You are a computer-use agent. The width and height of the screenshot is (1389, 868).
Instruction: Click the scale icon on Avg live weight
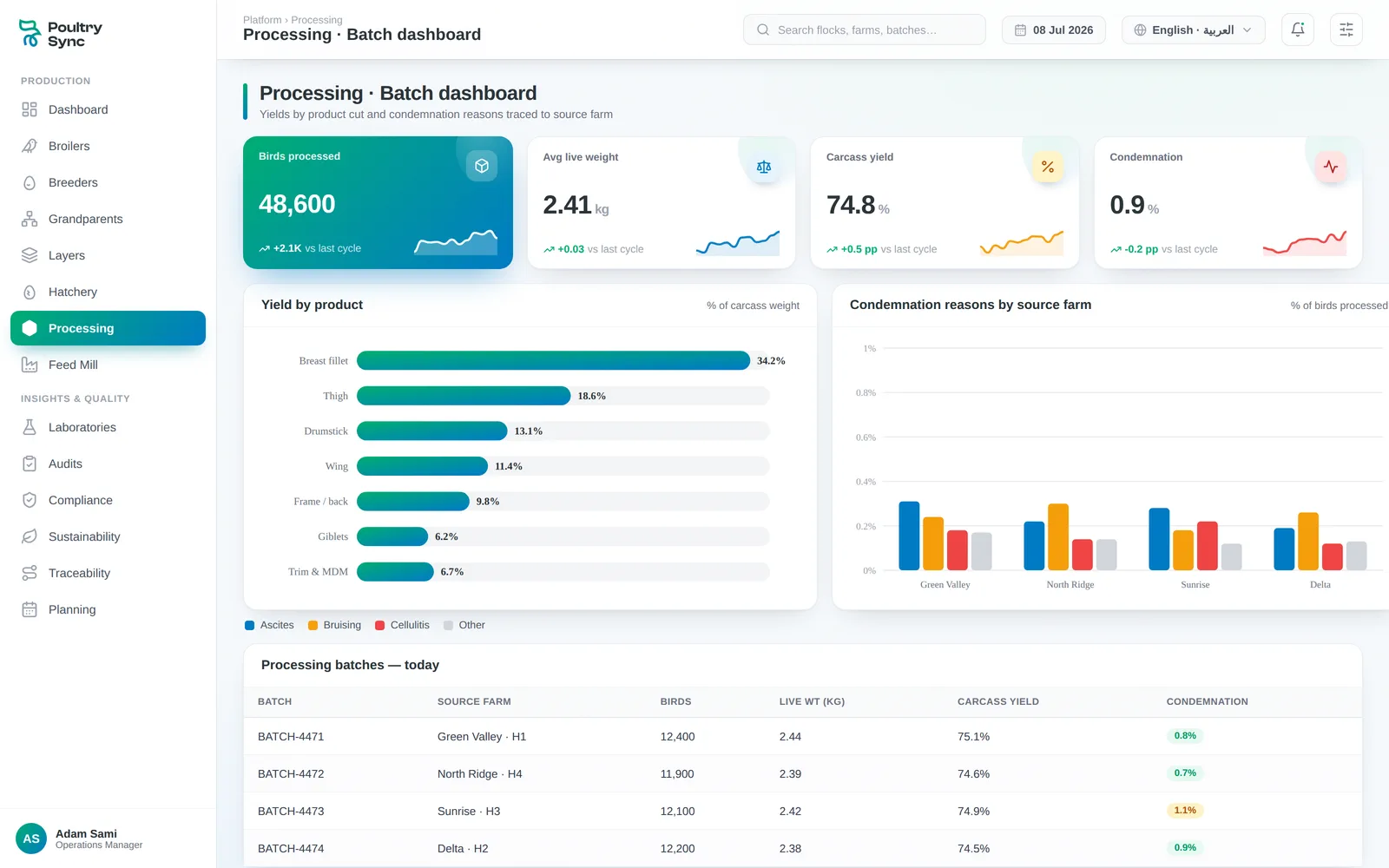point(764,167)
